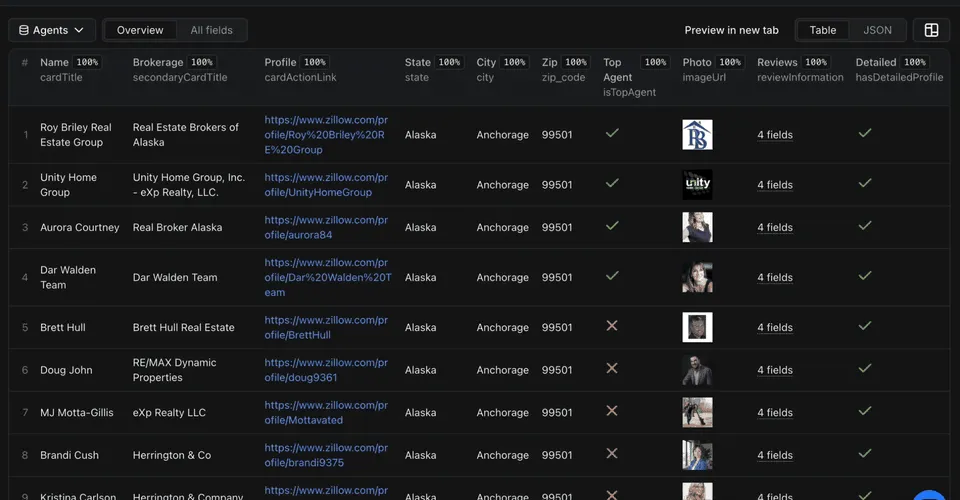960x500 pixels.
Task: Expand 4 fields for Brandi Cush
Action: (774, 455)
